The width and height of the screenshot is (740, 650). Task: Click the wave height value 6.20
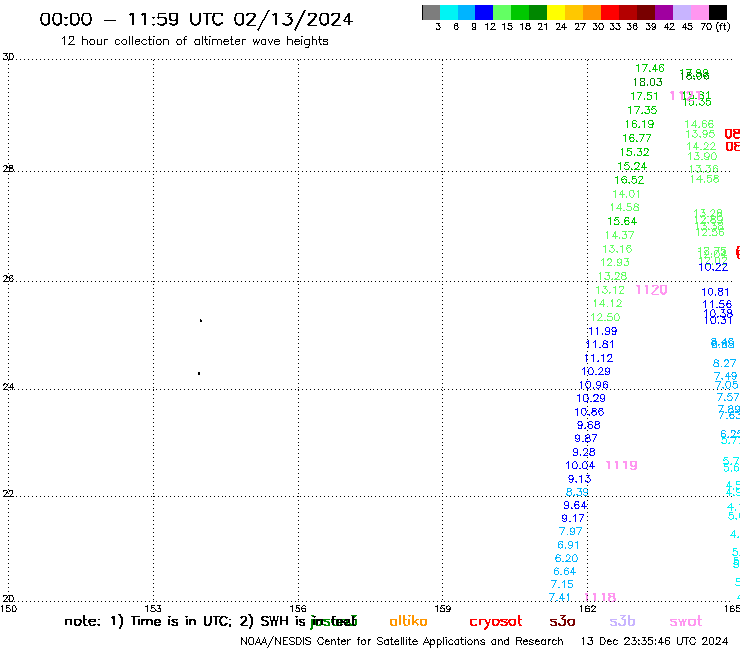point(566,558)
